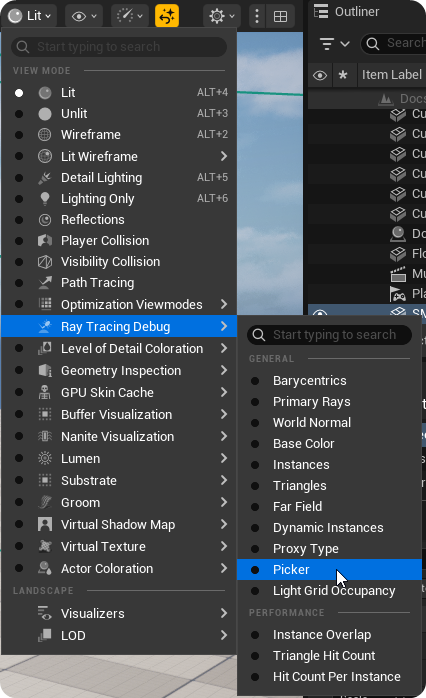Click the Visibility Collision icon

[45, 262]
